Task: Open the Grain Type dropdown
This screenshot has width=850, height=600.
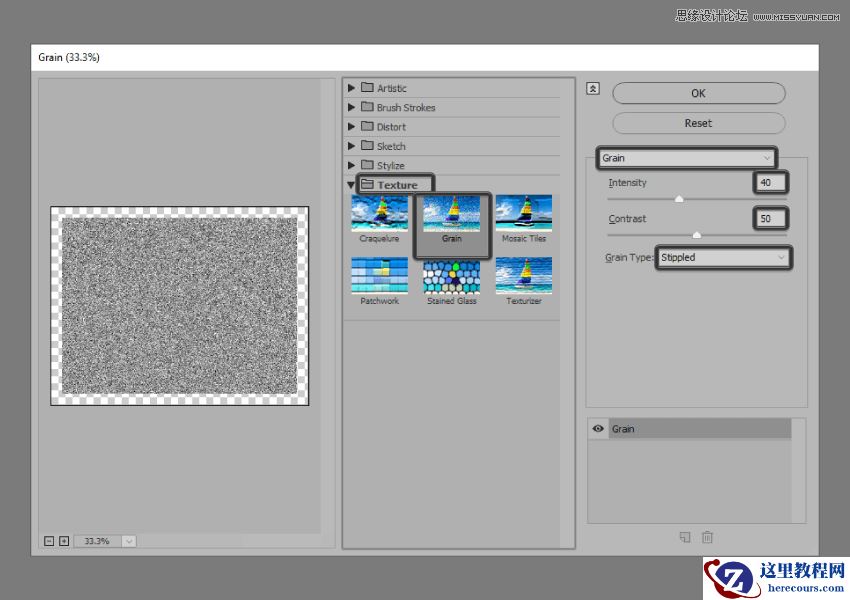Action: tap(724, 257)
